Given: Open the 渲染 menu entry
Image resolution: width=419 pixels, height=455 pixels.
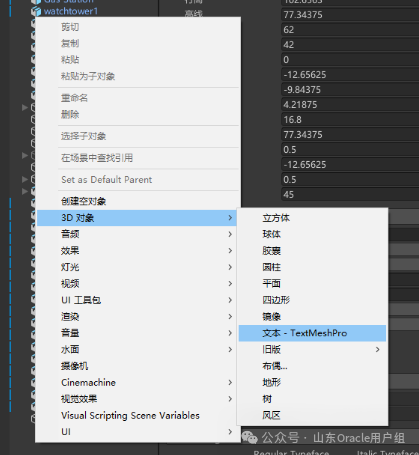Looking at the screenshot, I should [x=137, y=317].
